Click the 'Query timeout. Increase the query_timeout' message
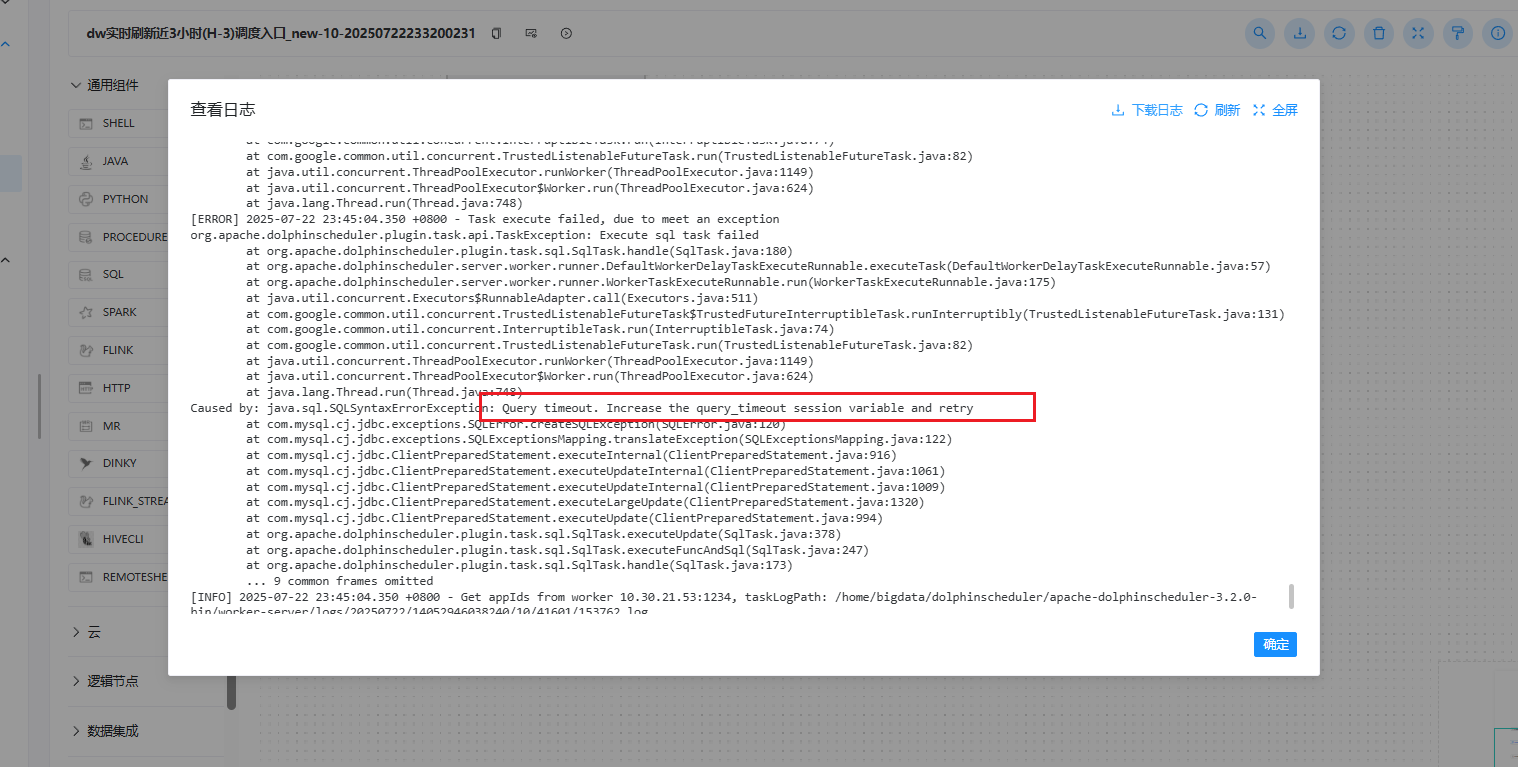The height and width of the screenshot is (767, 1518). (x=737, y=408)
